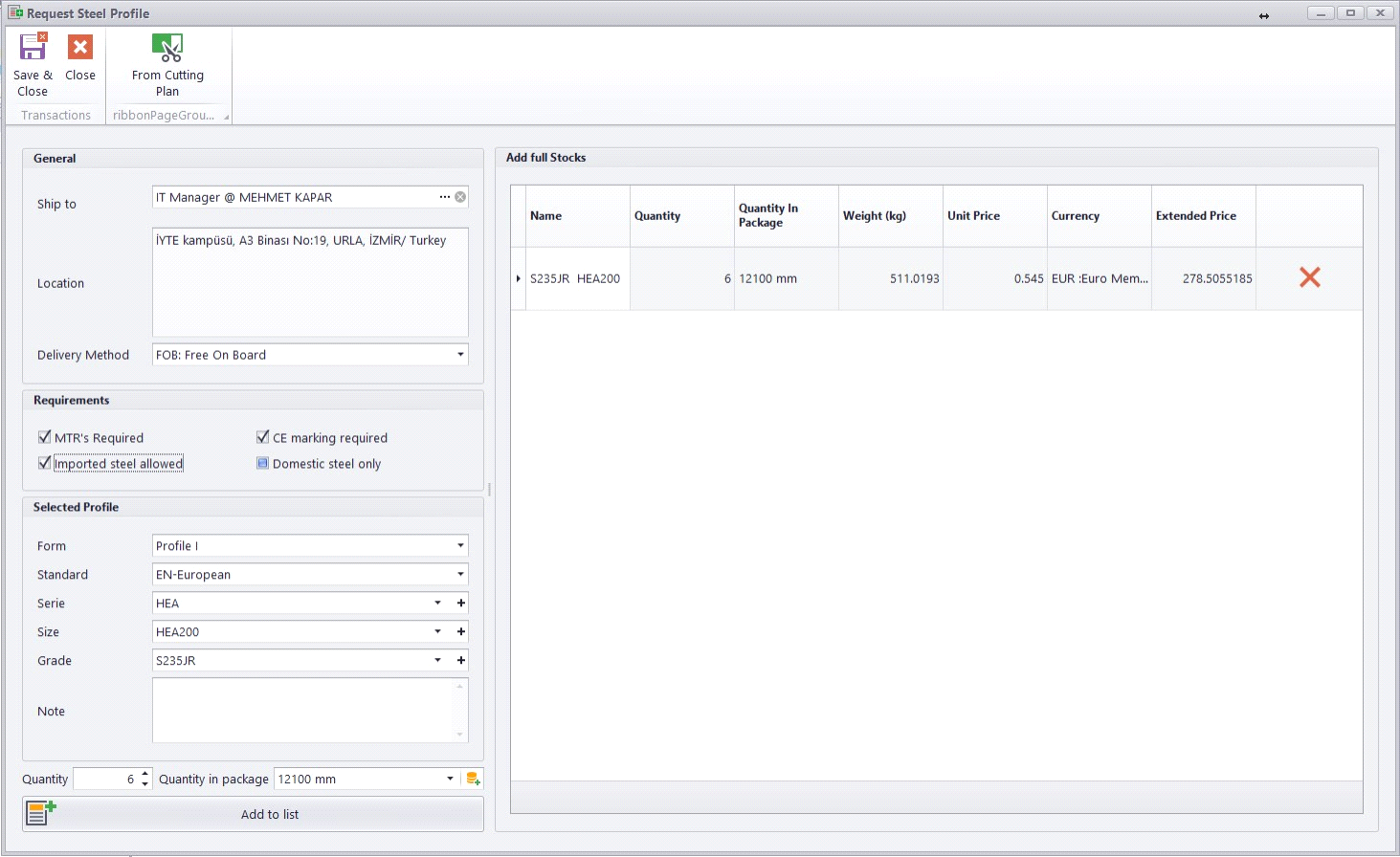The height and width of the screenshot is (857, 1400).
Task: Uncheck MTR's Required checkbox
Action: (45, 437)
